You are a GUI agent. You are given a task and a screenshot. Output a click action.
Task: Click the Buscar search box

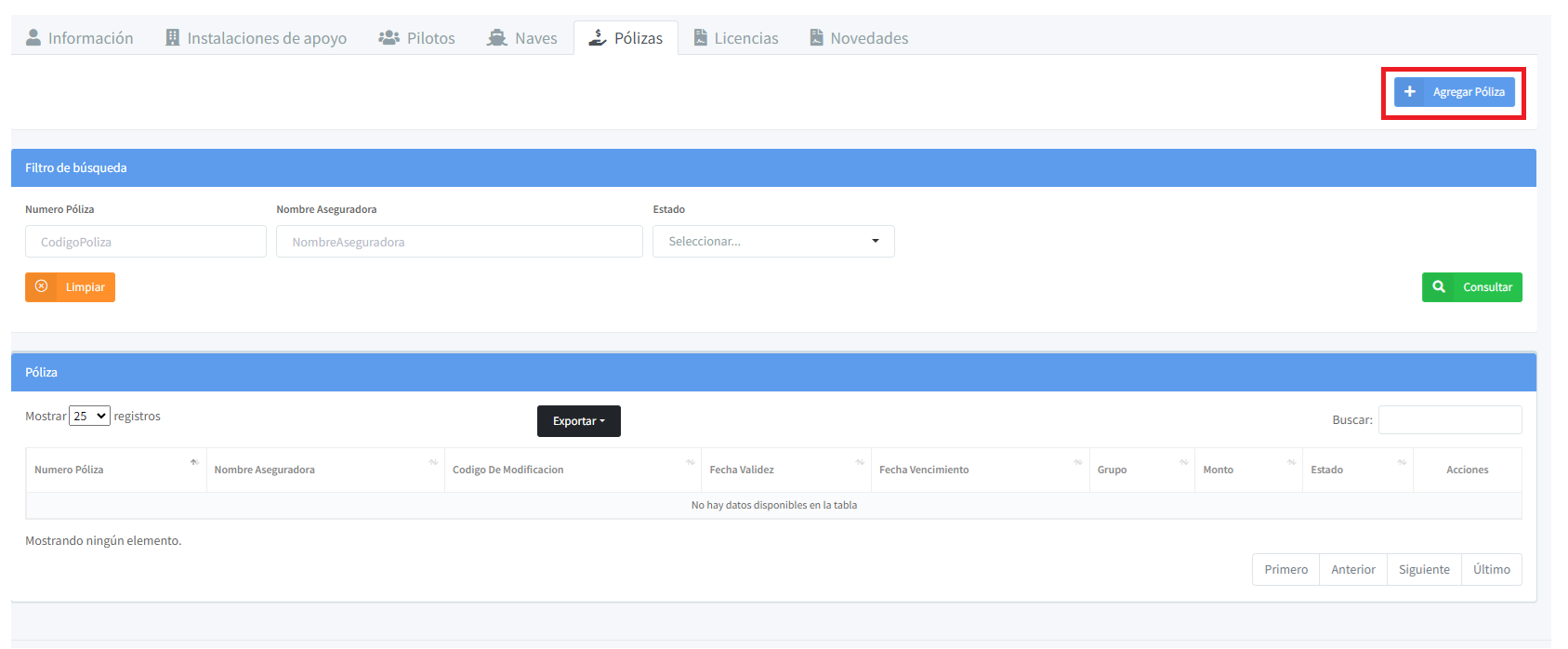point(1449,420)
